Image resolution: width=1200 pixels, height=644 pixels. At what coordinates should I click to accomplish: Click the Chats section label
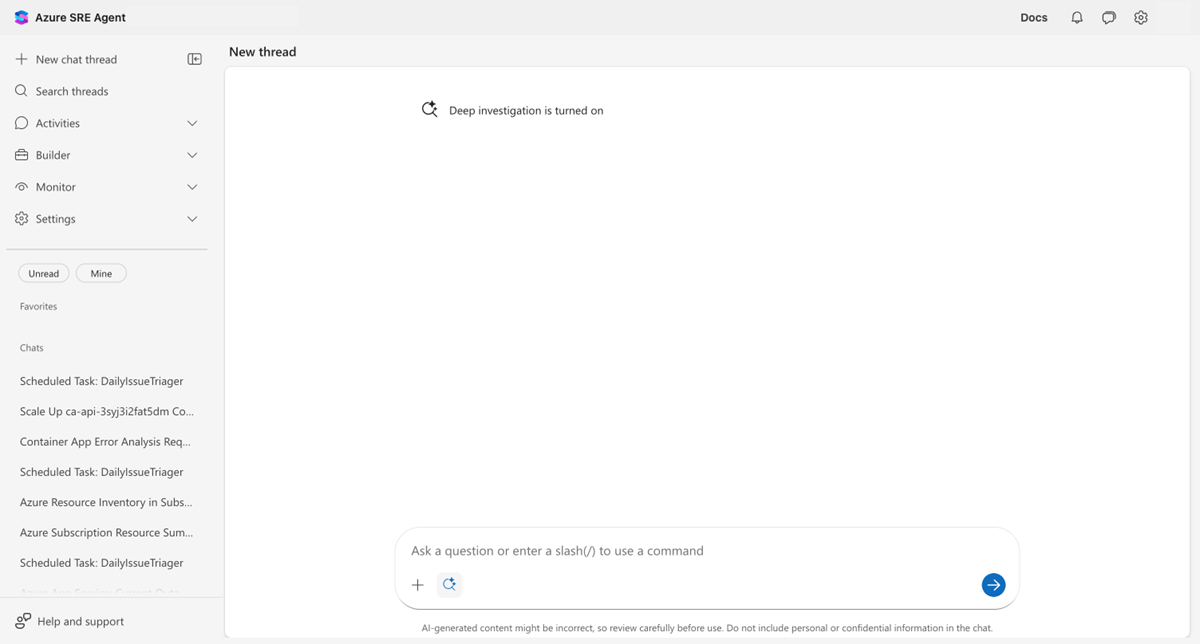coord(32,348)
